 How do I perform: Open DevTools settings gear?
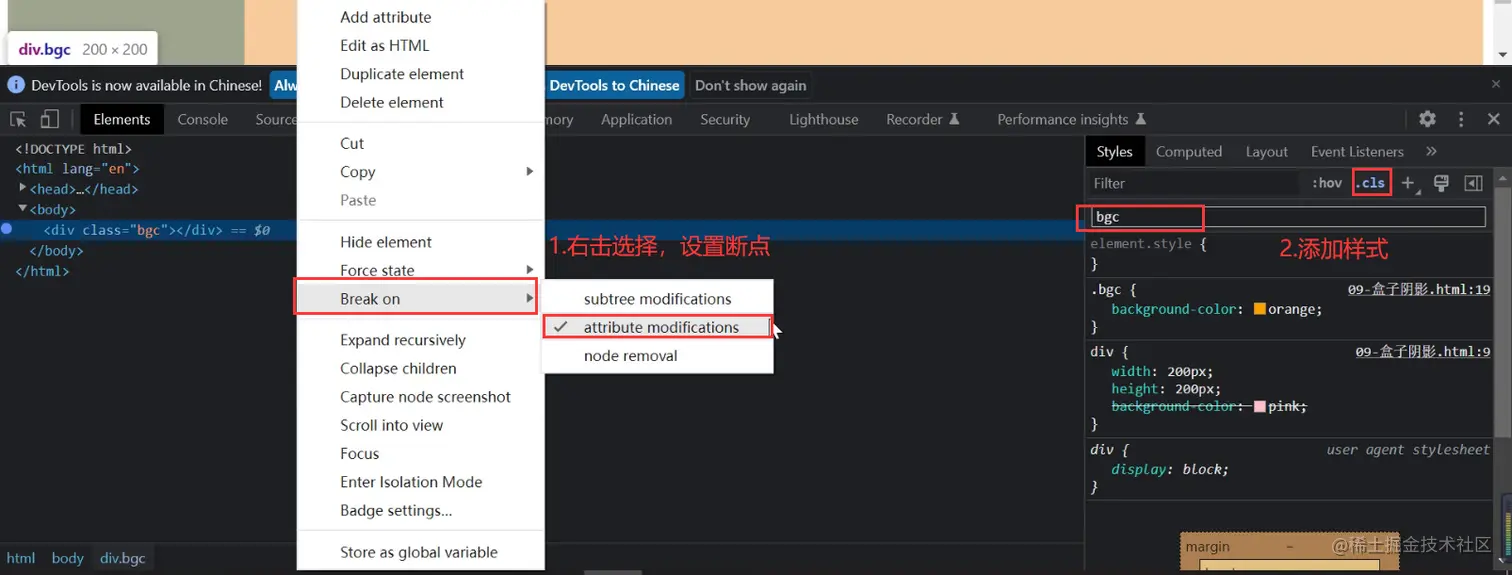tap(1427, 119)
